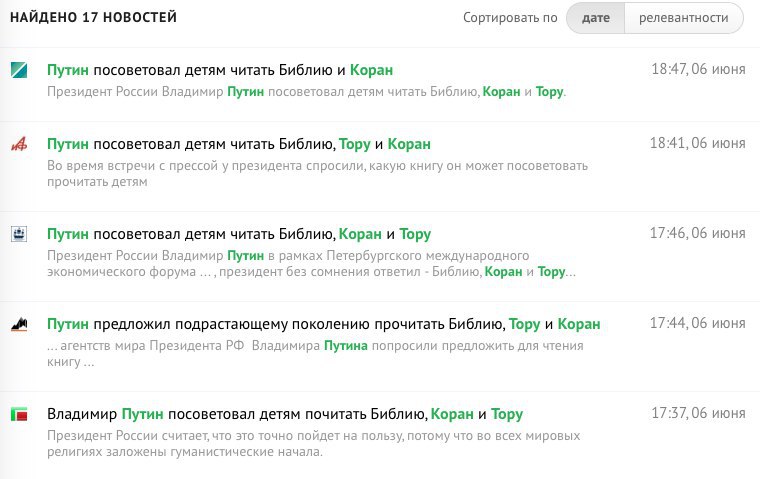760x479 pixels.
Task: Click timestamp "17:46, 06 июня"
Action: (697, 234)
